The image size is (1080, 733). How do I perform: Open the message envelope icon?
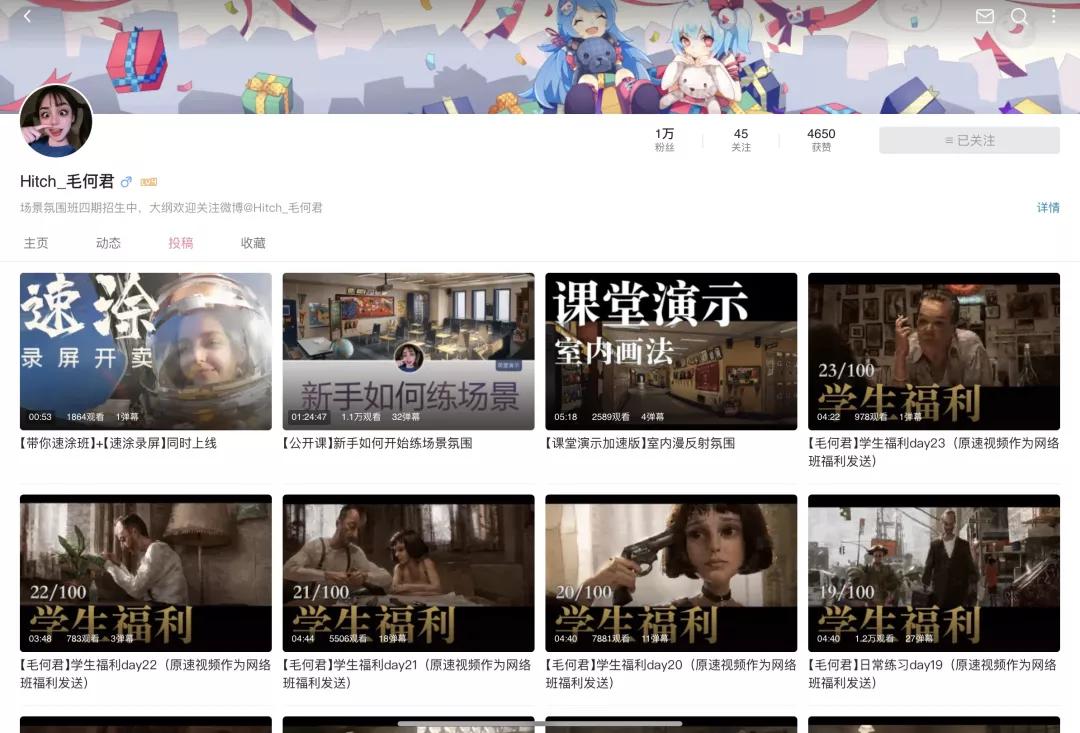[x=984, y=16]
